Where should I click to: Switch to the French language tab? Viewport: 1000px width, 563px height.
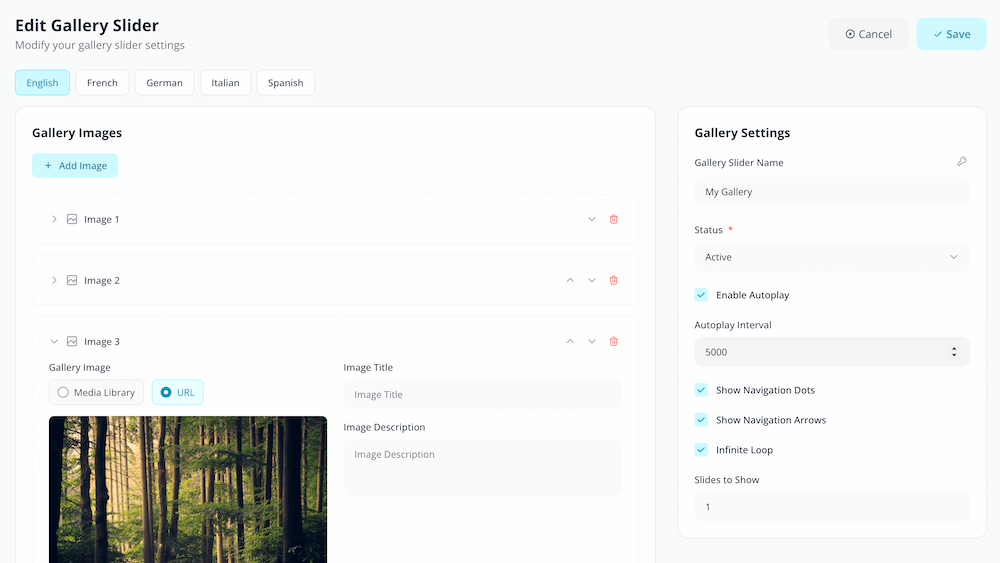pos(102,83)
